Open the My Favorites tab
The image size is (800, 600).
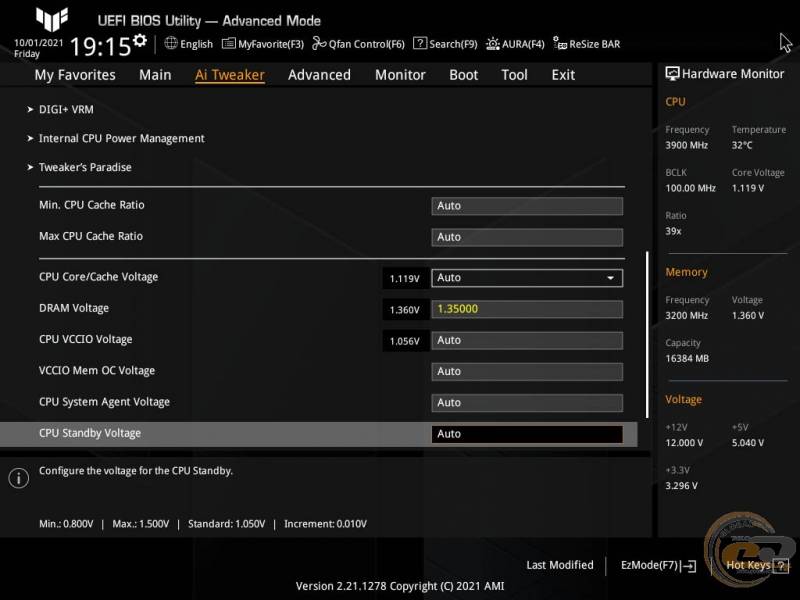[75, 75]
